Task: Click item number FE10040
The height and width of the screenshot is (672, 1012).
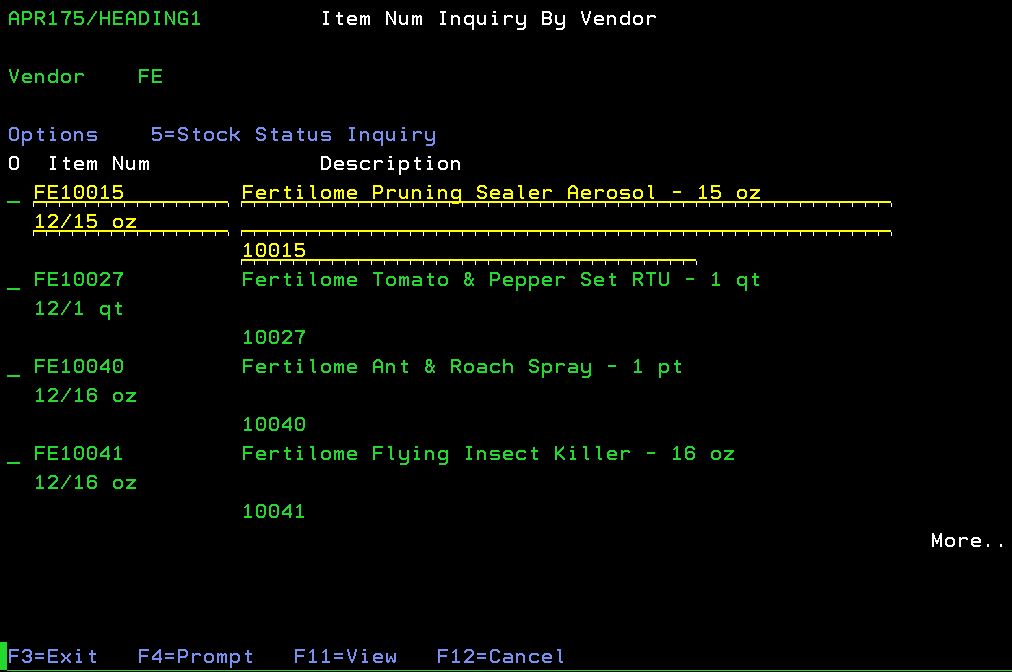Action: (x=79, y=367)
